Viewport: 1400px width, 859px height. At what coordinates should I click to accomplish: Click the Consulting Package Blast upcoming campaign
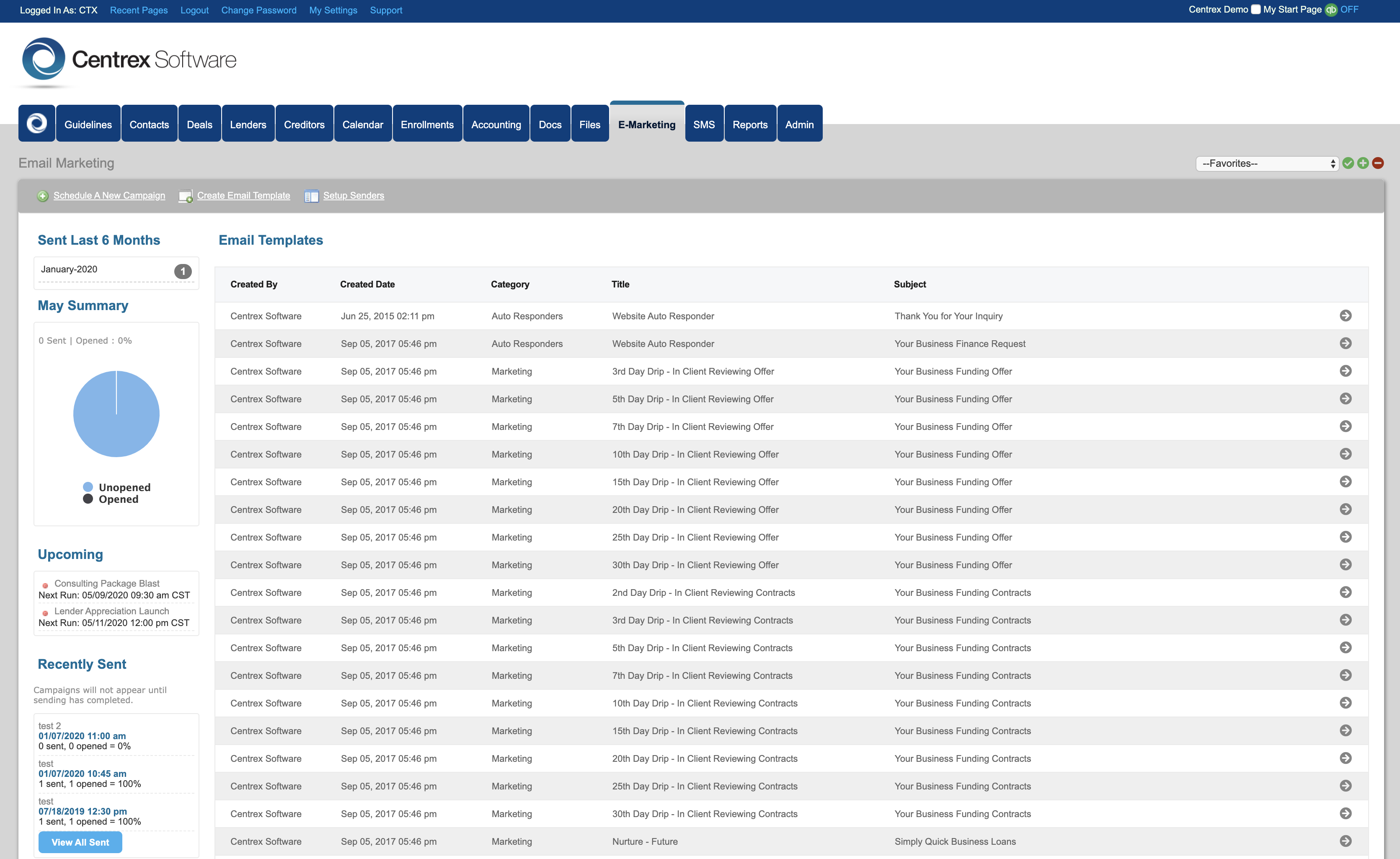(107, 584)
